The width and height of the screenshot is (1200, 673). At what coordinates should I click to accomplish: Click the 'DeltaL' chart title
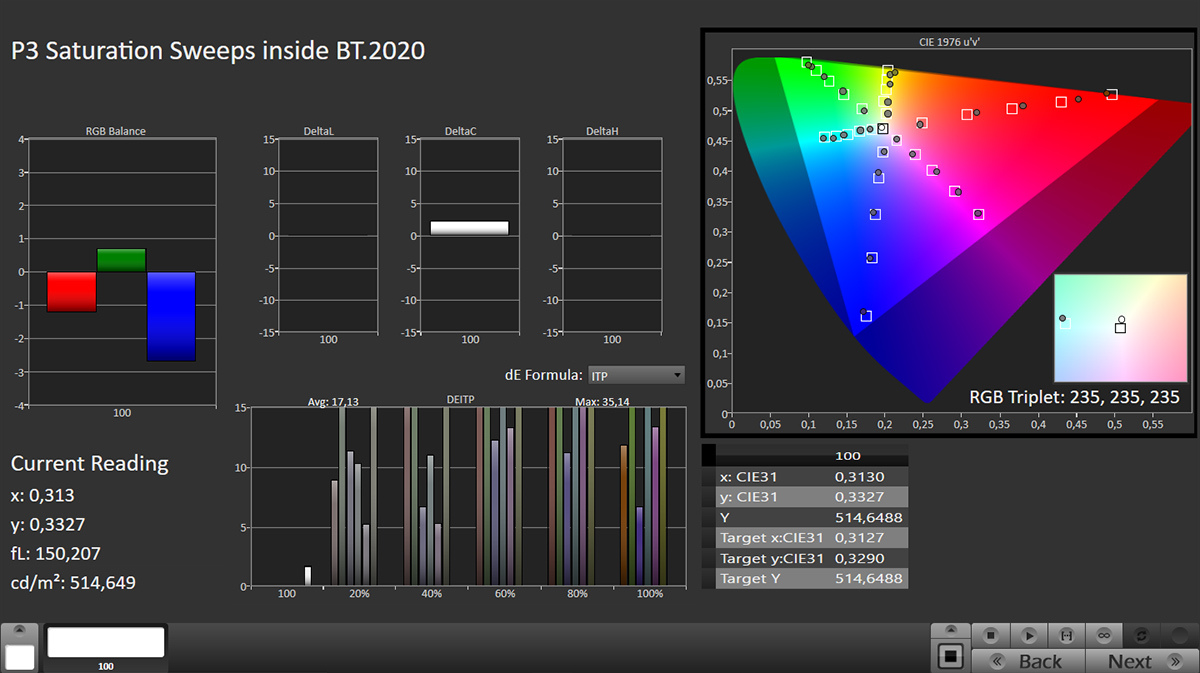(319, 131)
